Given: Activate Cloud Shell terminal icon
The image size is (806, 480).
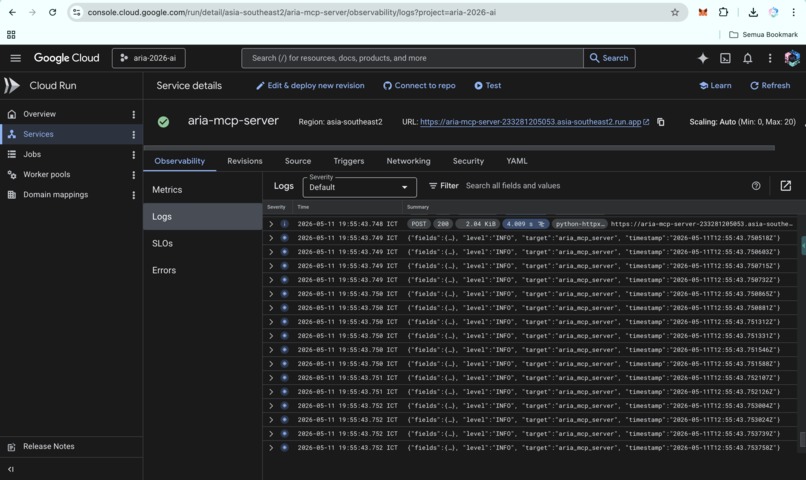Looking at the screenshot, I should [725, 58].
